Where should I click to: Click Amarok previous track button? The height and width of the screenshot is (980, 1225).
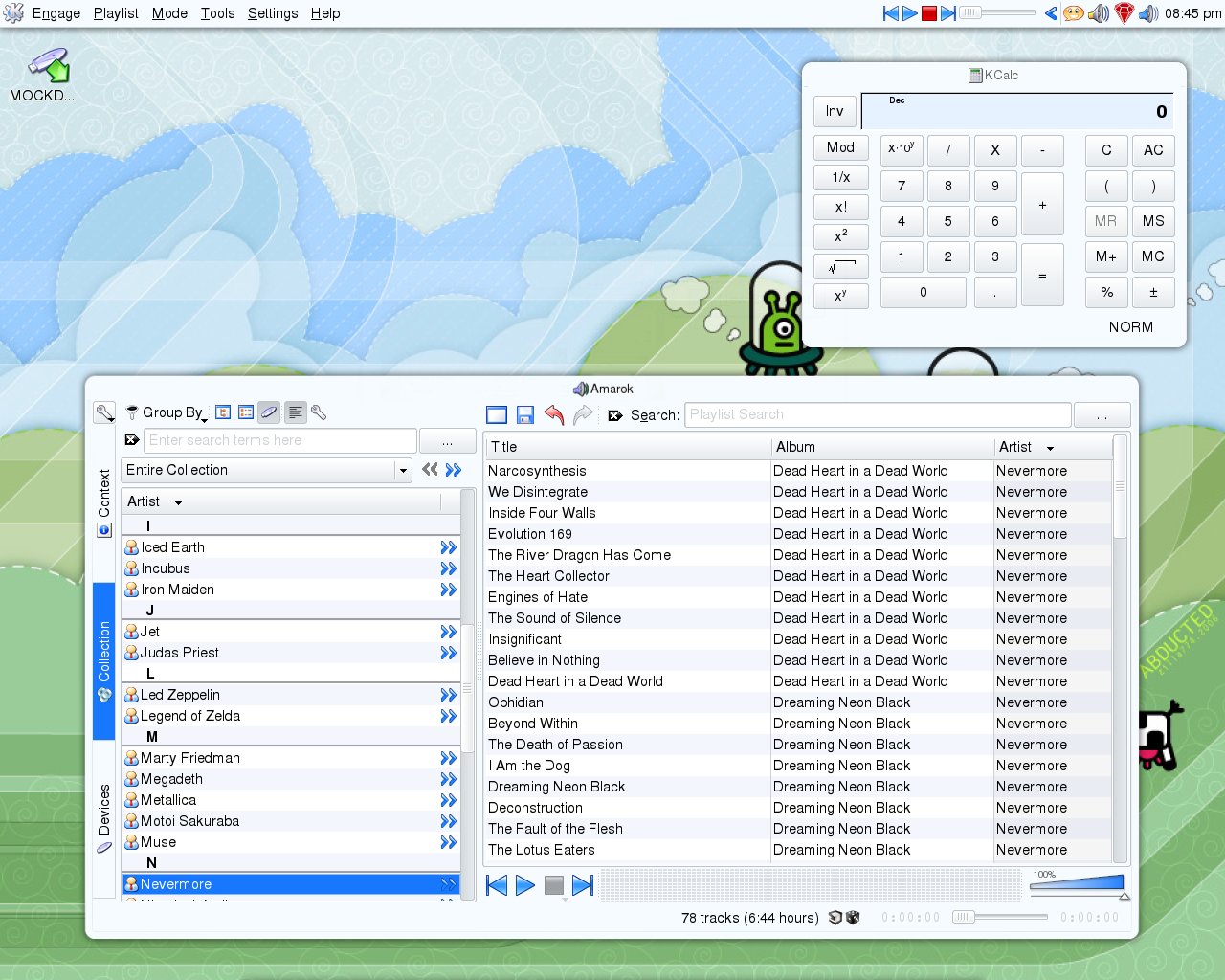click(x=497, y=885)
